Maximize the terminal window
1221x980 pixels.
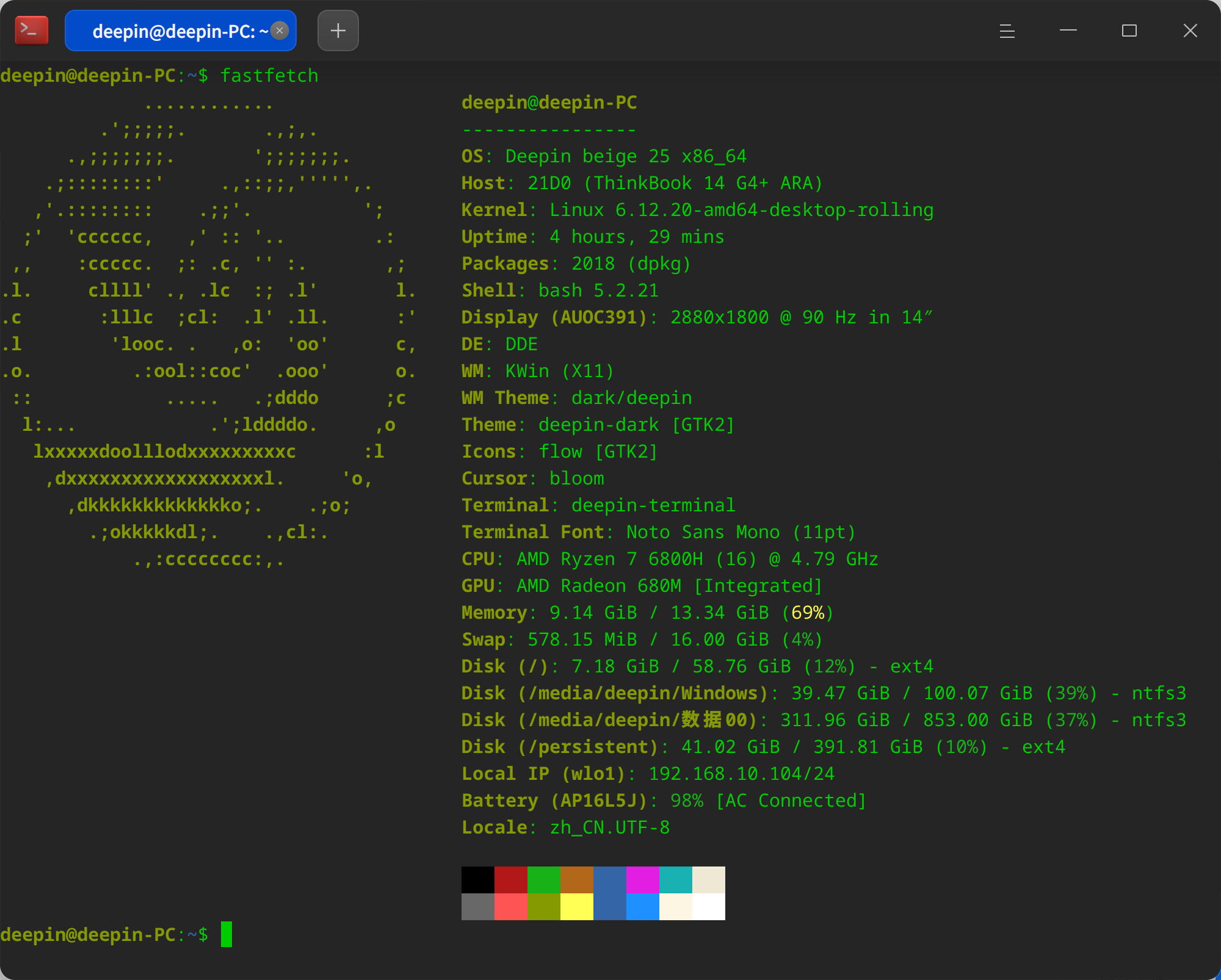[x=1129, y=31]
